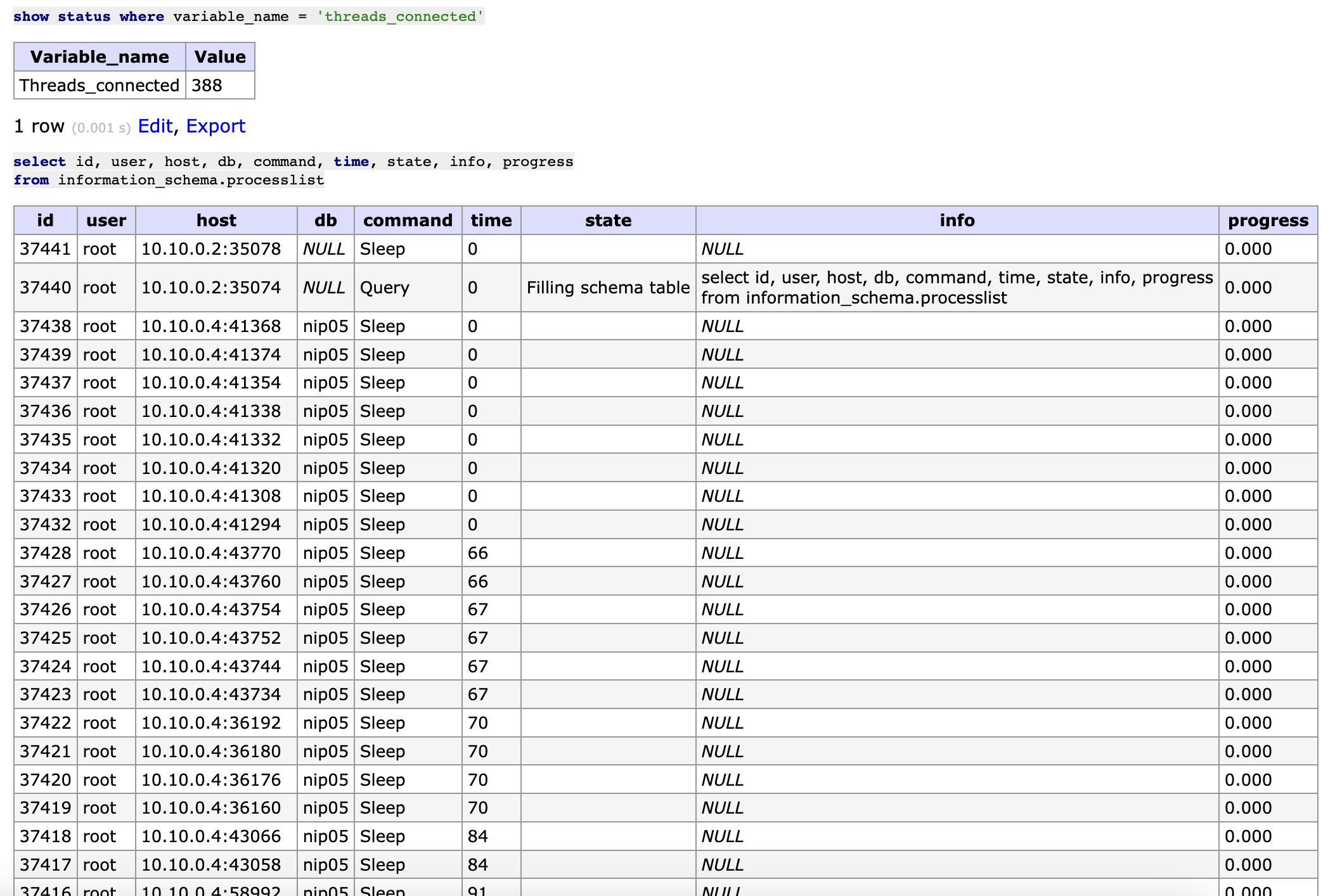Select the Threads_connected cell
The width and height of the screenshot is (1335, 896).
(100, 85)
